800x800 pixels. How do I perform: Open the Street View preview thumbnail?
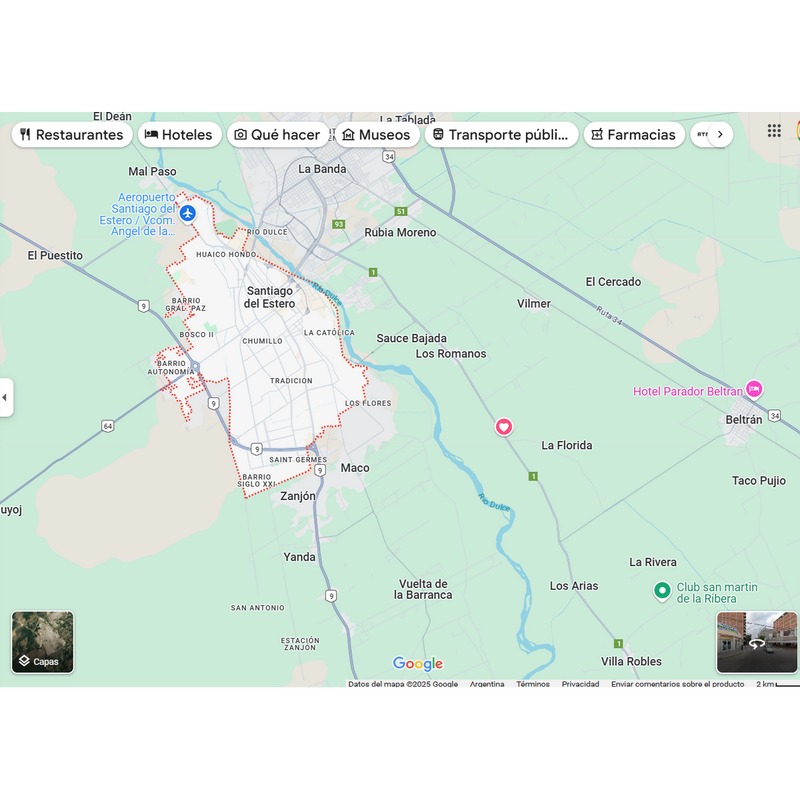(x=757, y=642)
